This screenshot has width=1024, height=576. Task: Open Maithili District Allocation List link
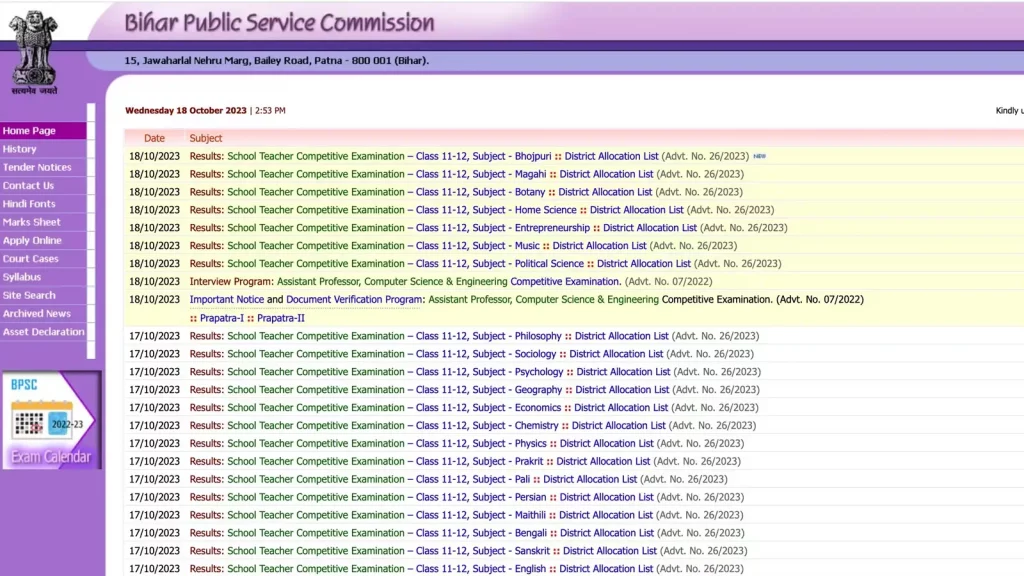click(x=606, y=515)
